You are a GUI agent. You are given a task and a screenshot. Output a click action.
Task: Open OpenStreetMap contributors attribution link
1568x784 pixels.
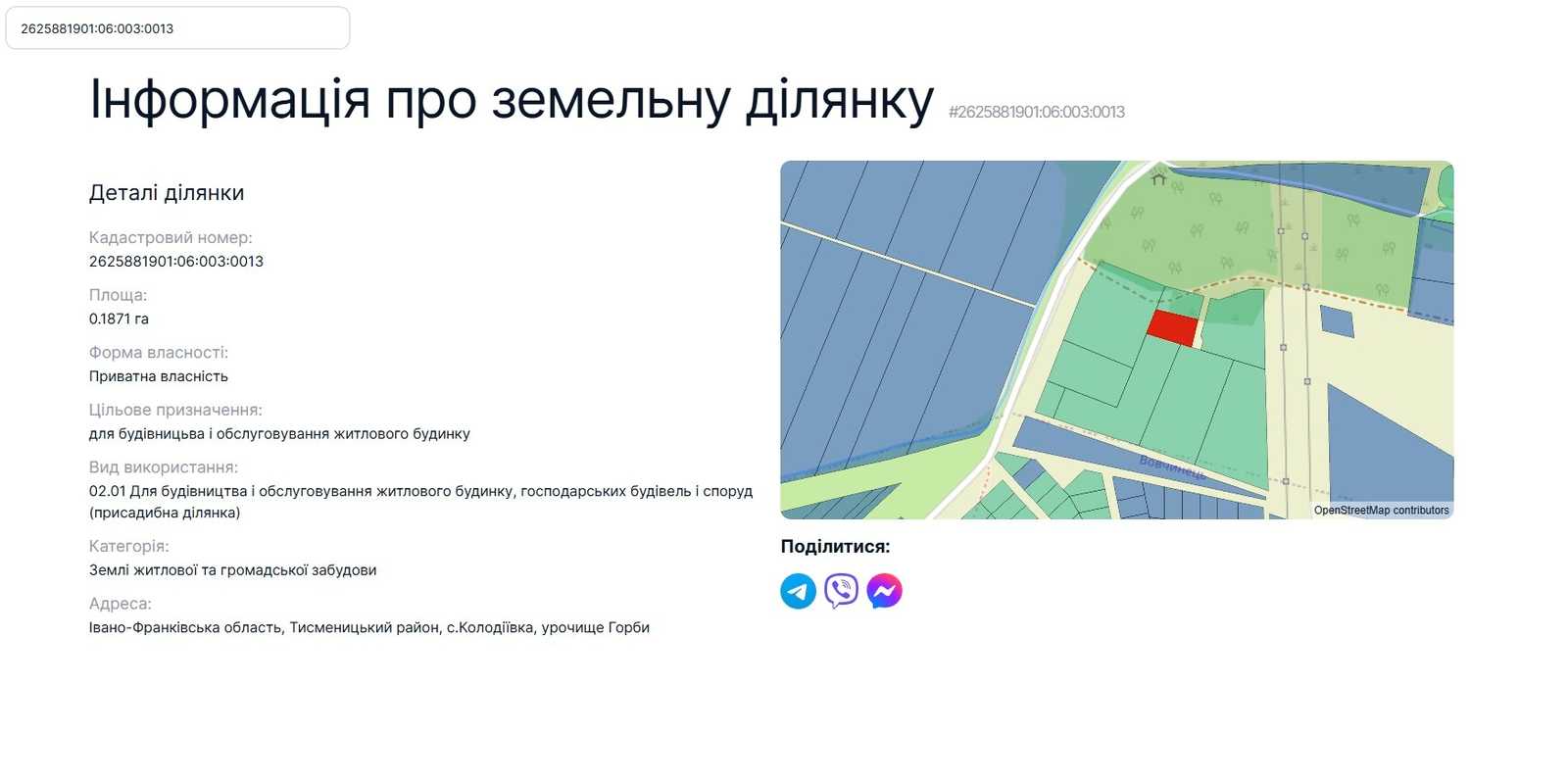(x=1381, y=511)
